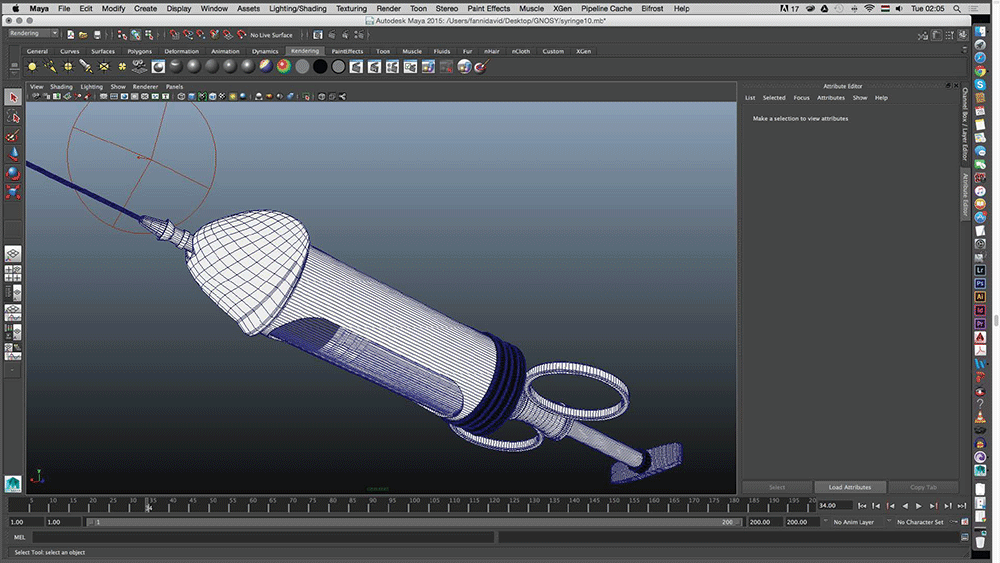The width and height of the screenshot is (1000, 563).
Task: Open the Channel Box / Layer Editor side tab
Action: (x=964, y=124)
